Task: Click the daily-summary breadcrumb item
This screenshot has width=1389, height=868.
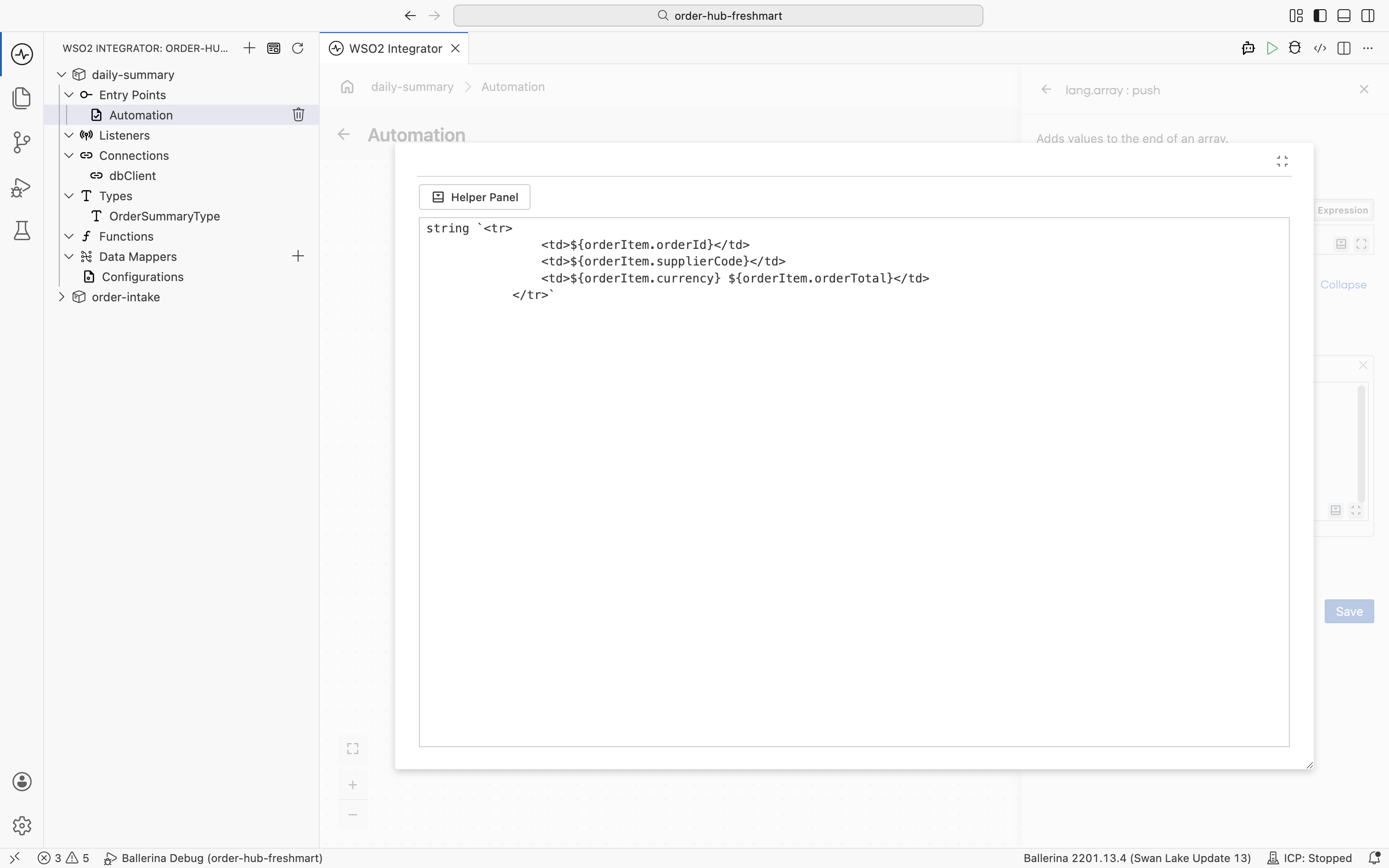Action: click(x=412, y=87)
